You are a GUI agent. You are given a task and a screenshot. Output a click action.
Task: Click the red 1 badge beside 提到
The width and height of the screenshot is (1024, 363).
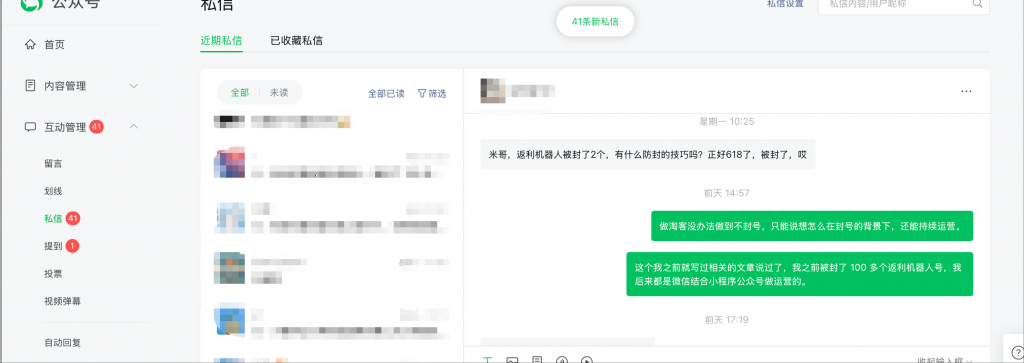72,246
